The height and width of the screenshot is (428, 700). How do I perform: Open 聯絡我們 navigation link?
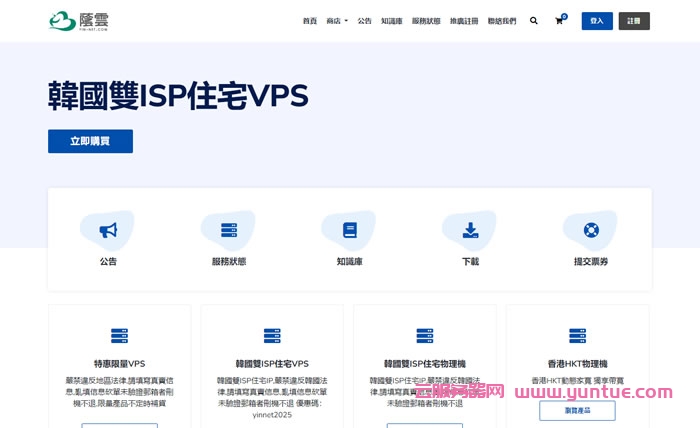[502, 21]
